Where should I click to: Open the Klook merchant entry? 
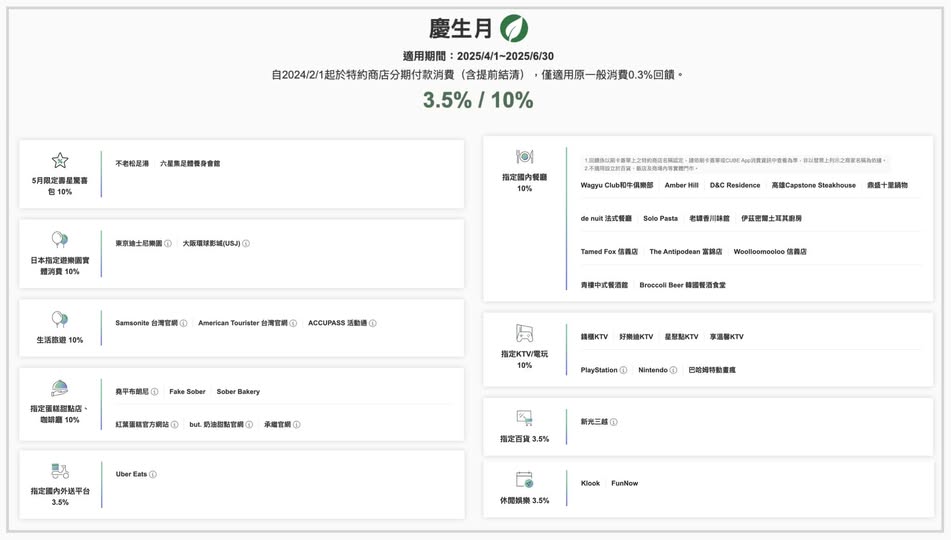pyautogui.click(x=591, y=483)
